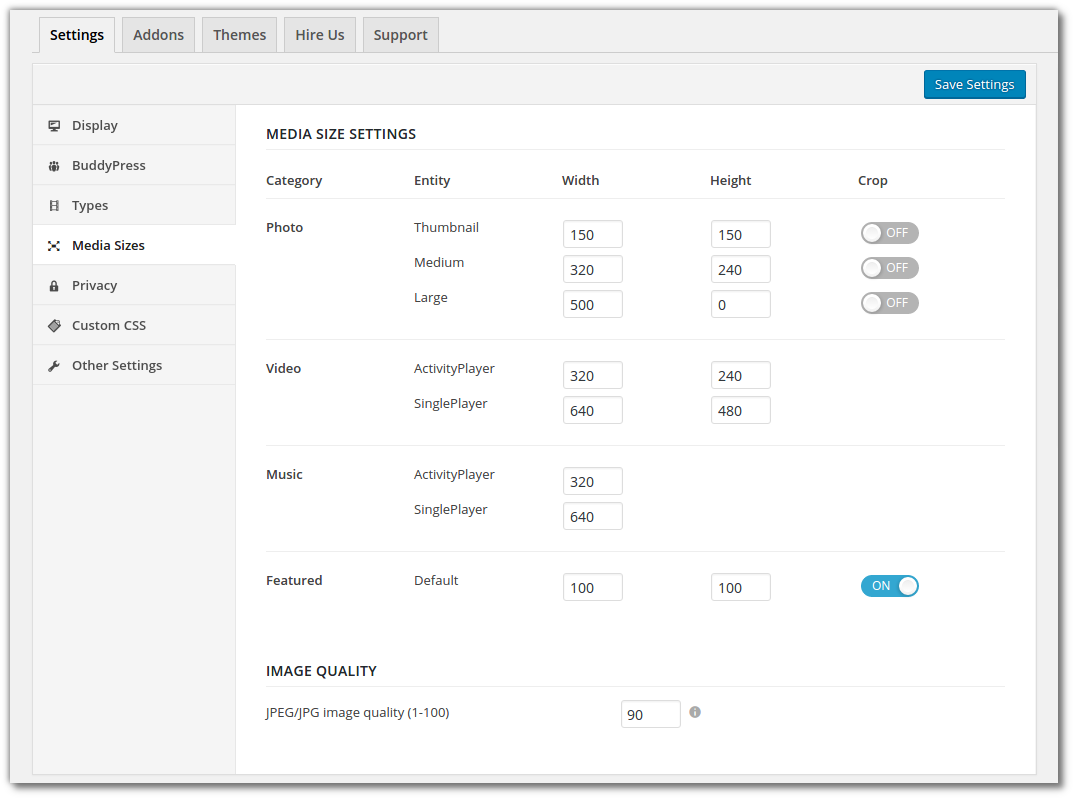Click the tag icon next to Custom CSS

coord(54,325)
